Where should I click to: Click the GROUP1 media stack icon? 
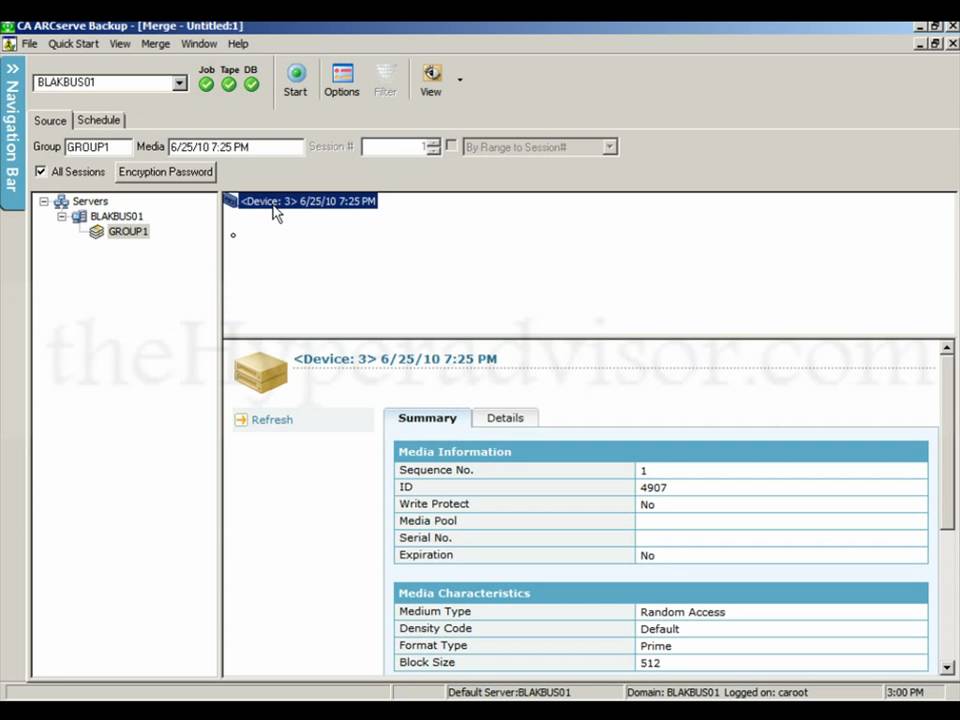pos(96,231)
